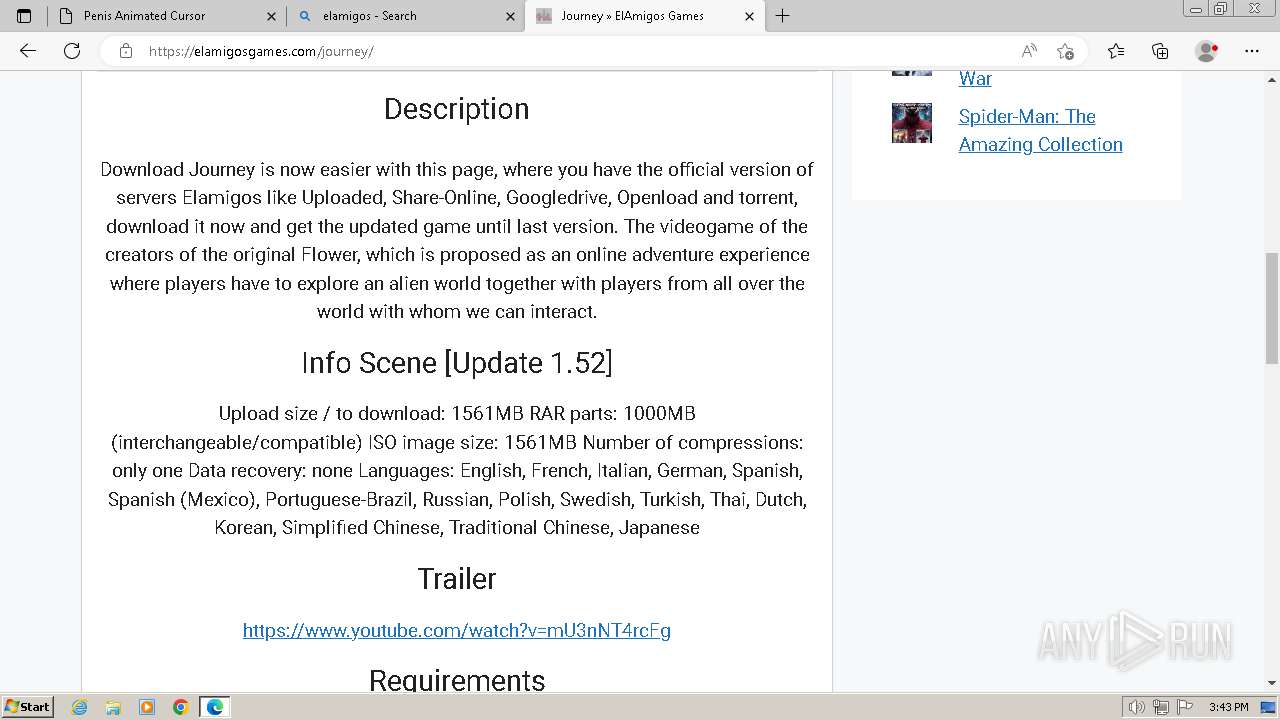Image resolution: width=1280 pixels, height=720 pixels.
Task: Open the tab actions menu icon
Action: pyautogui.click(x=24, y=16)
